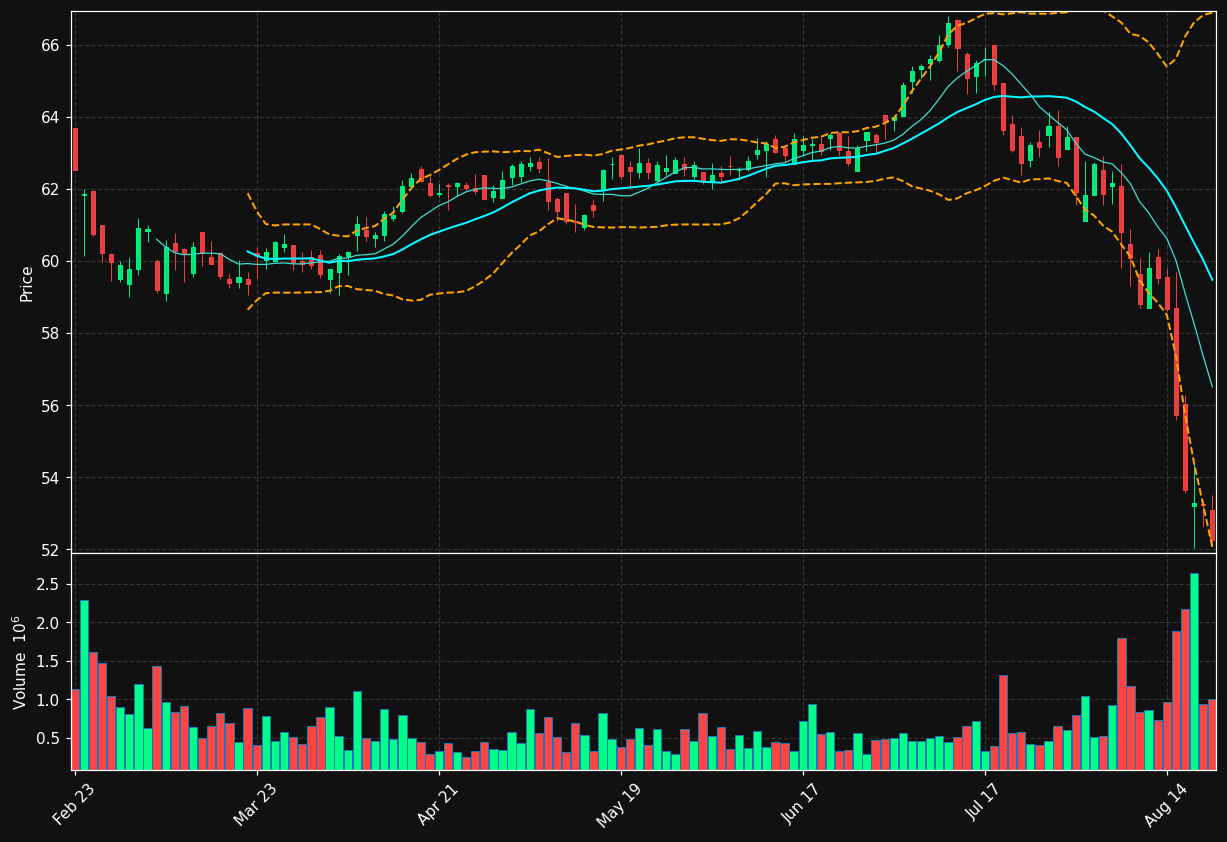This screenshot has width=1227, height=842.
Task: Click the 1.5 volume tick label
Action: [48, 662]
